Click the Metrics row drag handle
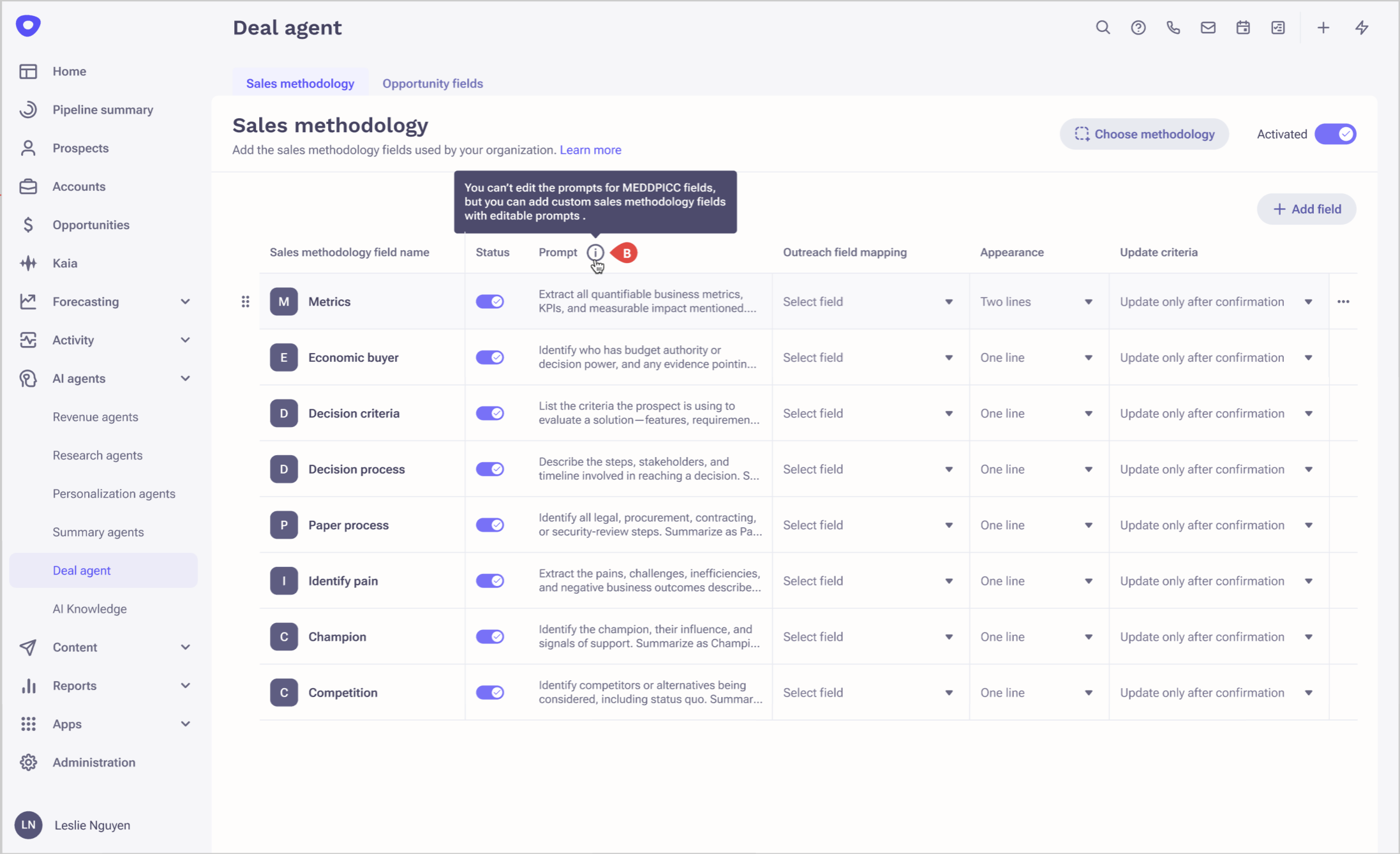 (245, 301)
